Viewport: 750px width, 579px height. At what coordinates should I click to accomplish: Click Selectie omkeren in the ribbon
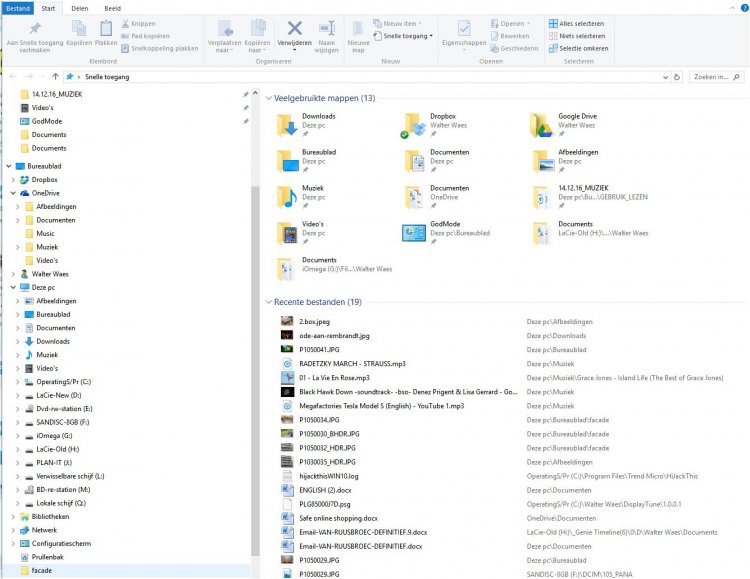[576, 48]
